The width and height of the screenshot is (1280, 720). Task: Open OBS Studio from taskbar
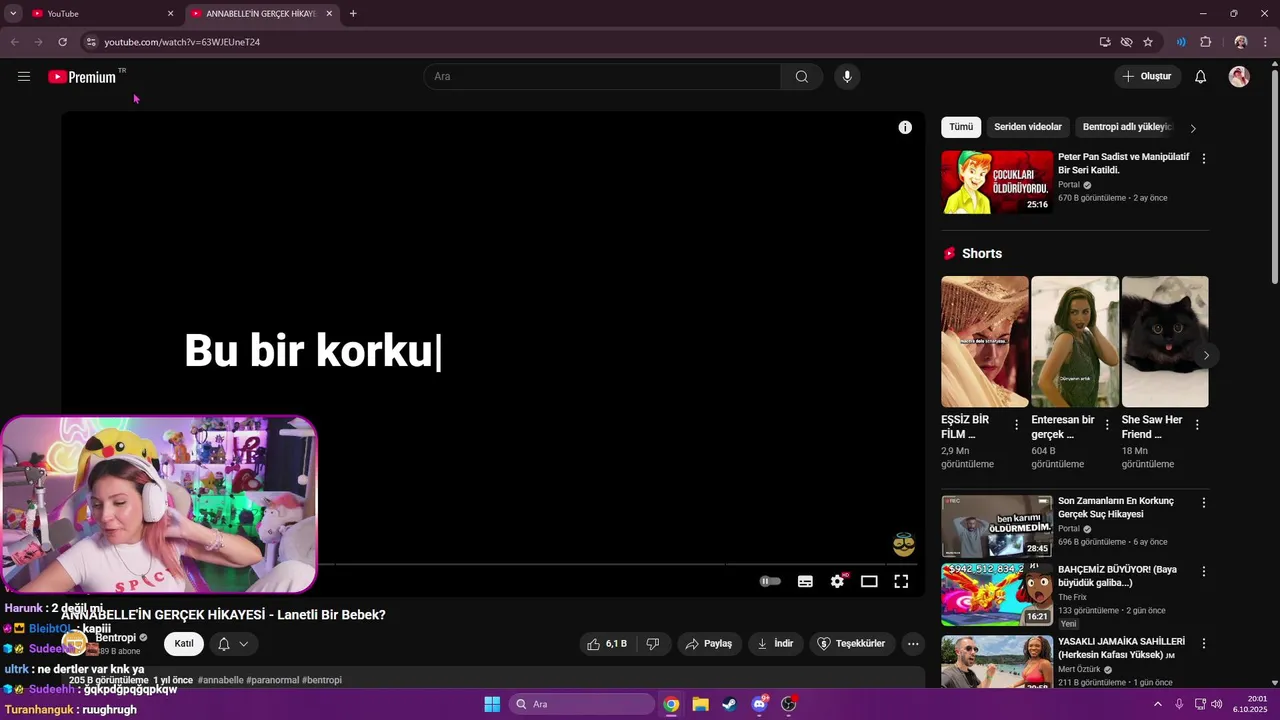tap(788, 704)
